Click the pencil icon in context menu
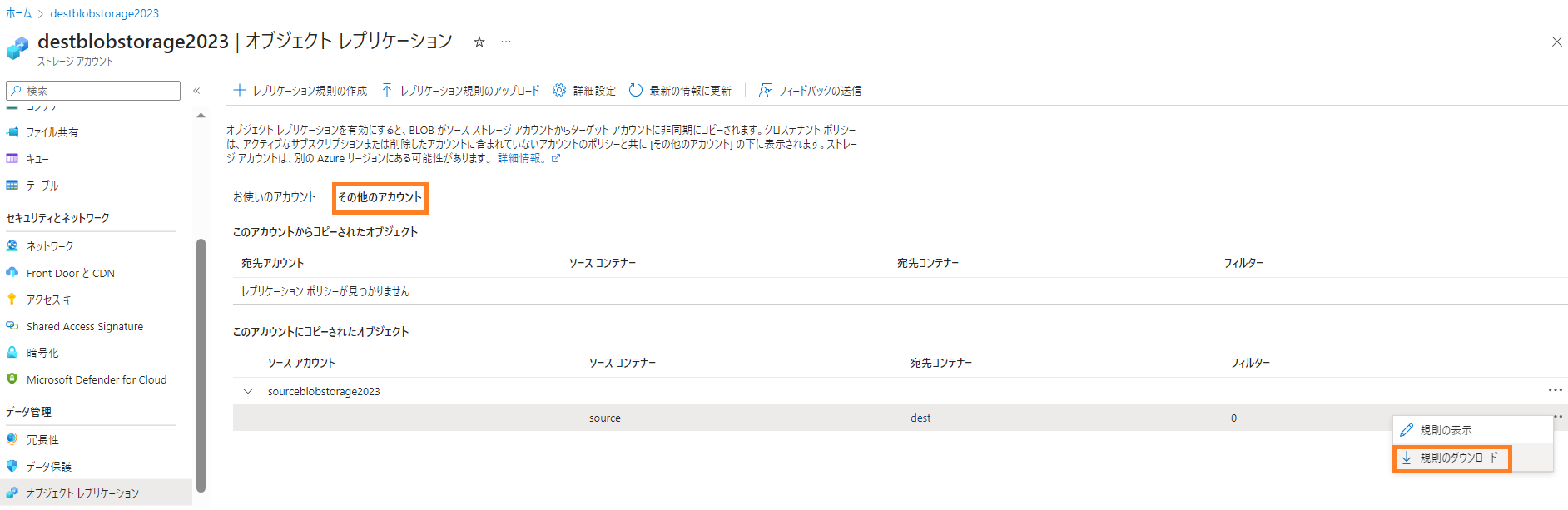The image size is (1568, 510). [x=1407, y=430]
